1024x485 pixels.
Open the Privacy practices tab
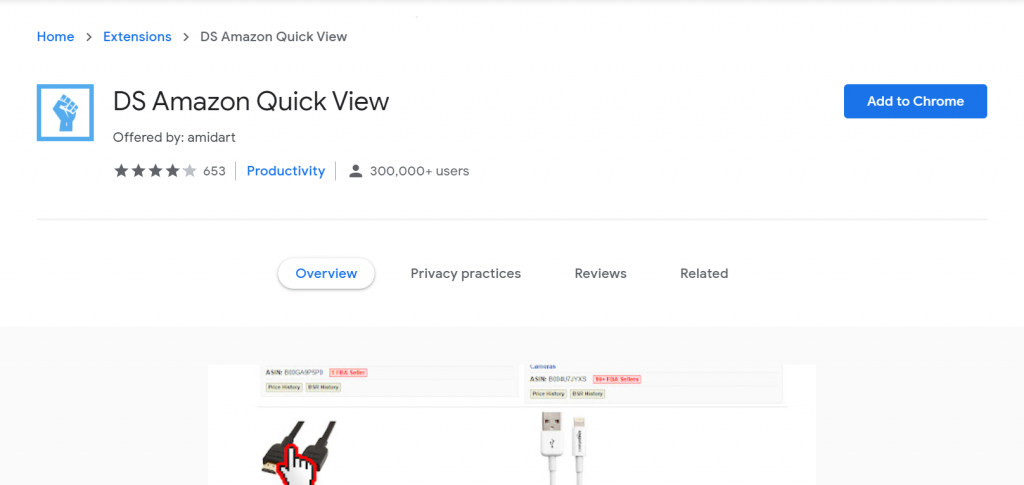pyautogui.click(x=466, y=274)
